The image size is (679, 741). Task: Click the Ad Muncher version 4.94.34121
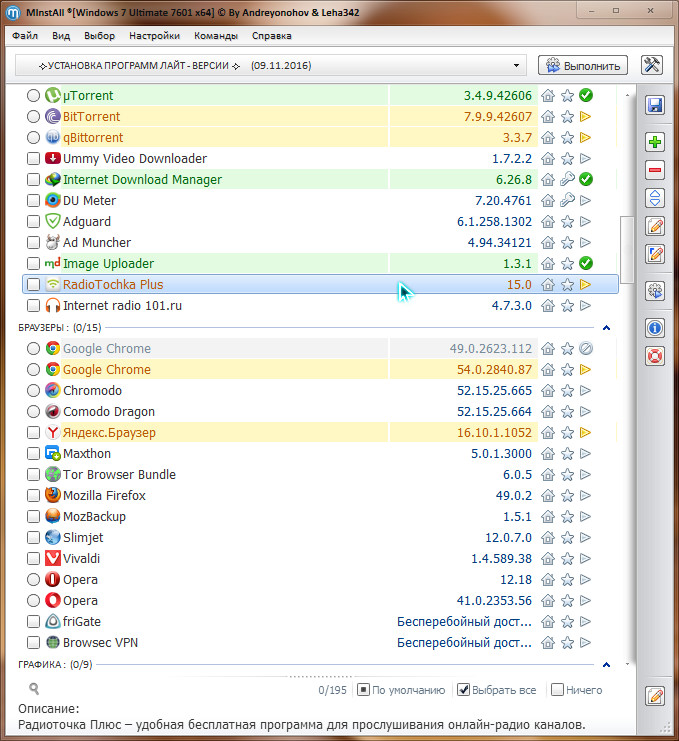[499, 243]
